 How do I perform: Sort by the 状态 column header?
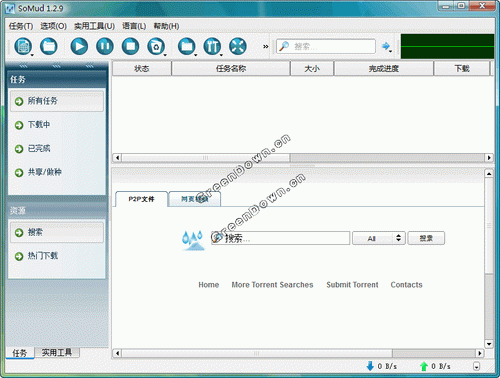coord(142,69)
